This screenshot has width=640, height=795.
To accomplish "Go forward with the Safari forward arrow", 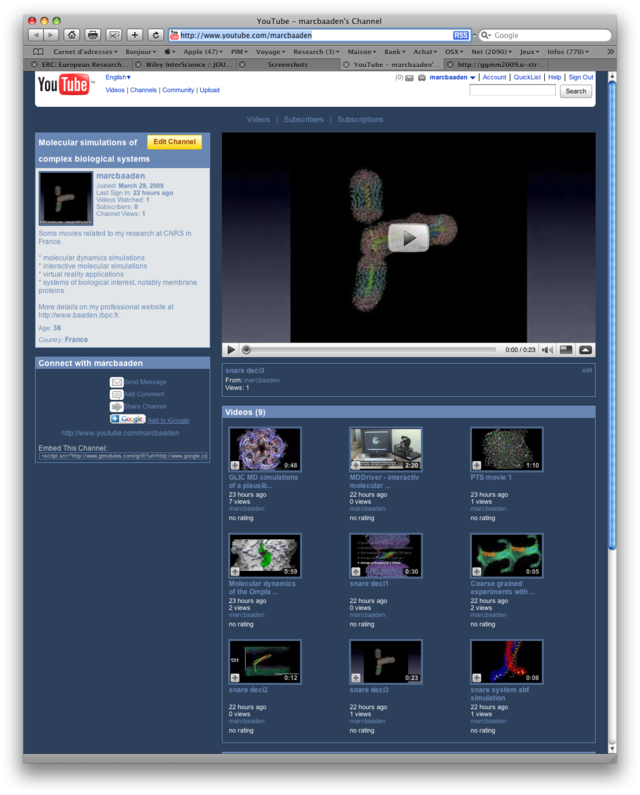I will coord(50,35).
